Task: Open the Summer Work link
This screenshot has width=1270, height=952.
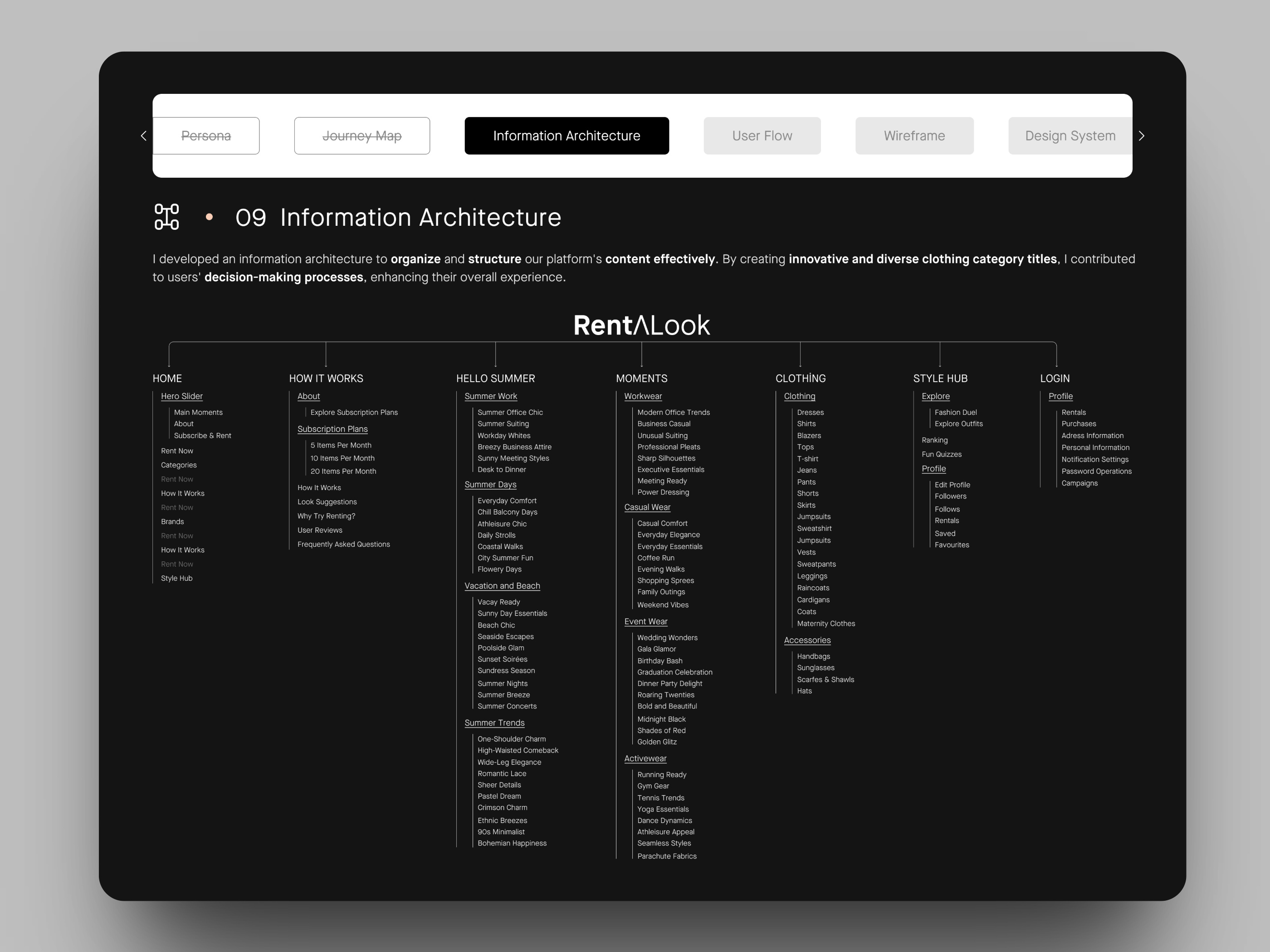Action: pyautogui.click(x=491, y=397)
